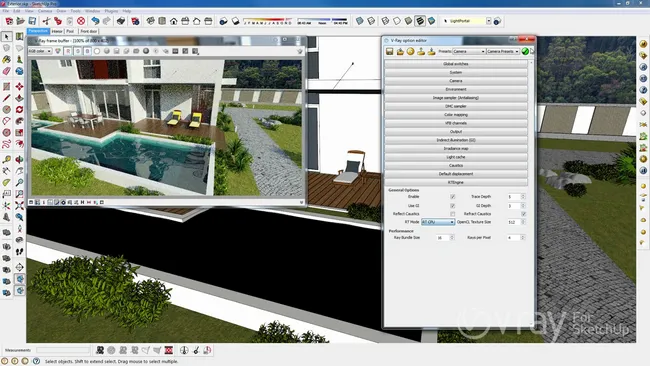Open a file with folder icon
This screenshot has height=366, width=650.
[x=20, y=21]
